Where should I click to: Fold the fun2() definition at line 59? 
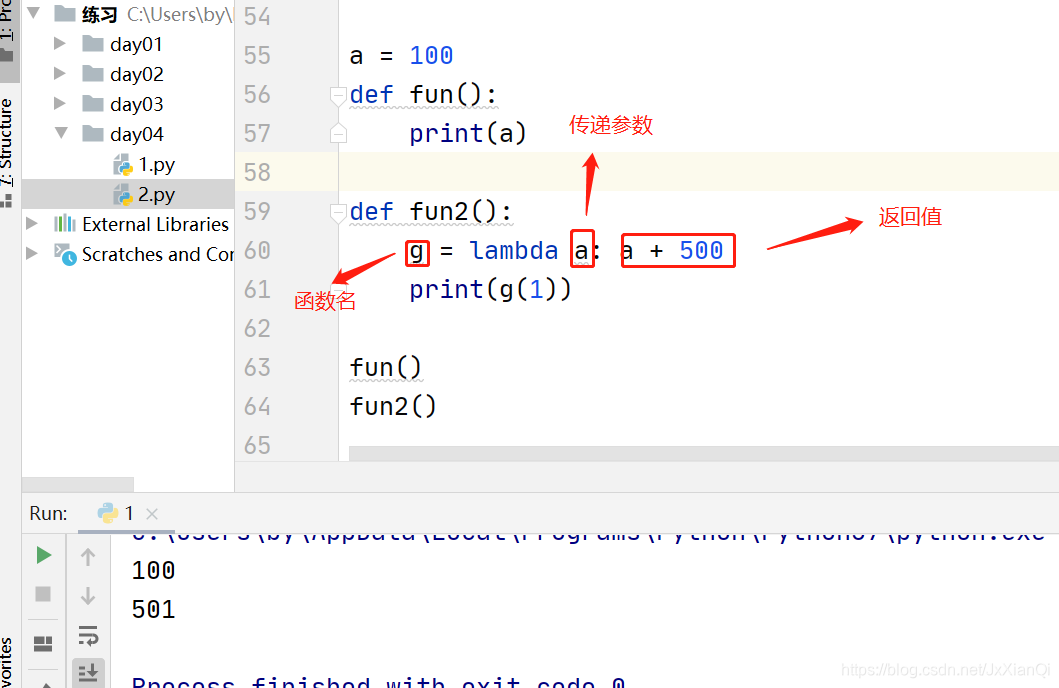338,213
